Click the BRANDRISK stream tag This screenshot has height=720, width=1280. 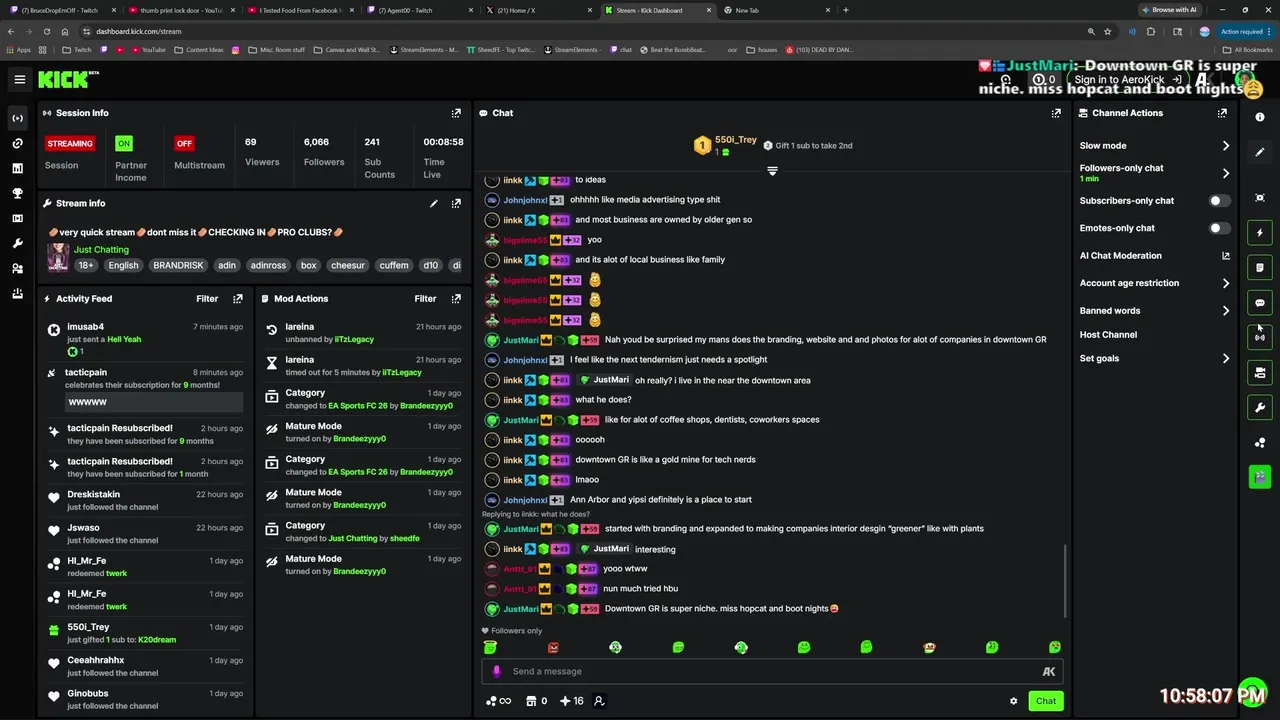[178, 266]
